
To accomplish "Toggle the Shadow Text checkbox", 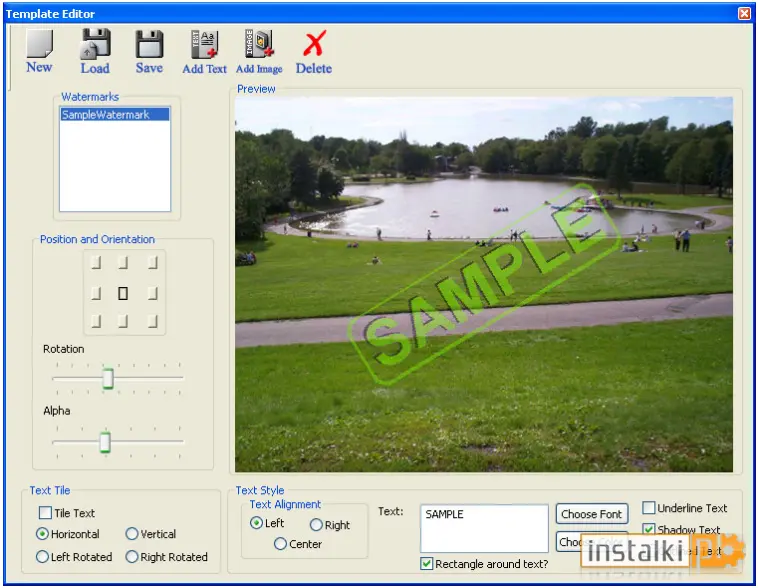I will click(x=649, y=529).
